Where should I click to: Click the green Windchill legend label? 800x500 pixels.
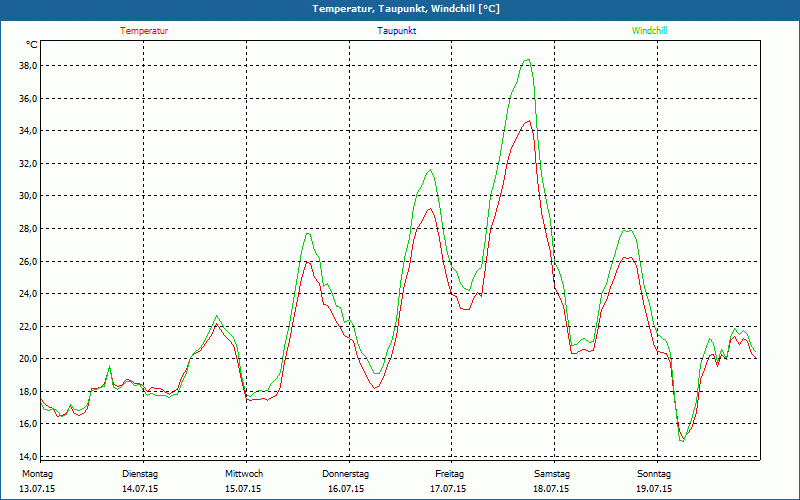point(649,31)
